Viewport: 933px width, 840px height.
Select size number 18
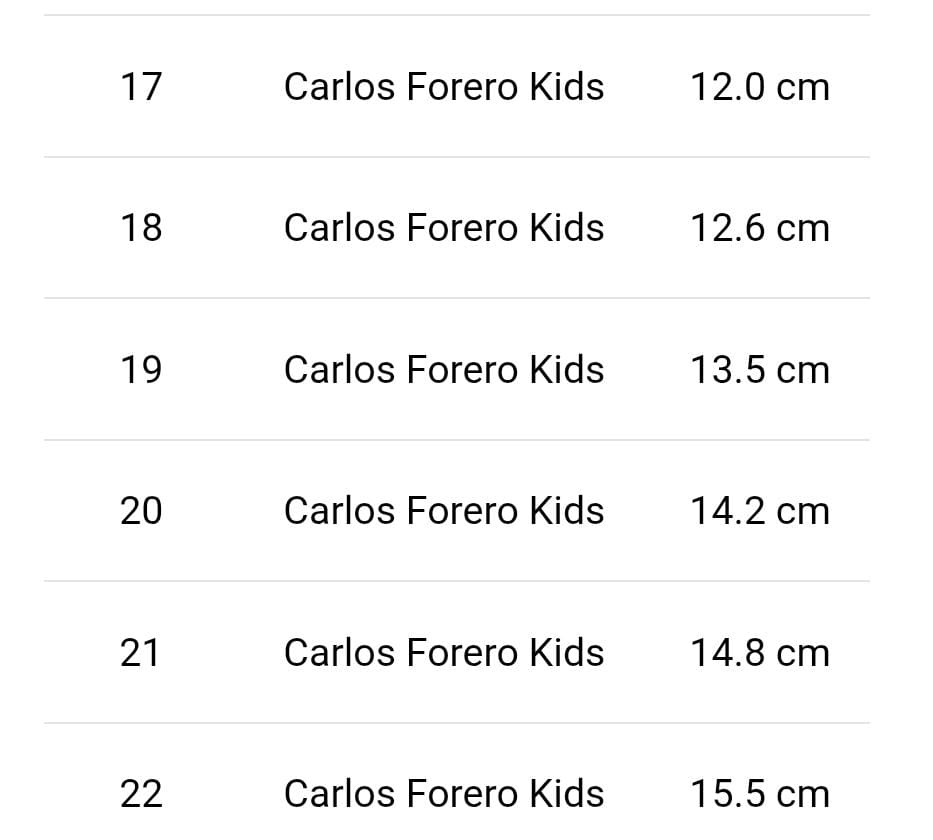(140, 228)
